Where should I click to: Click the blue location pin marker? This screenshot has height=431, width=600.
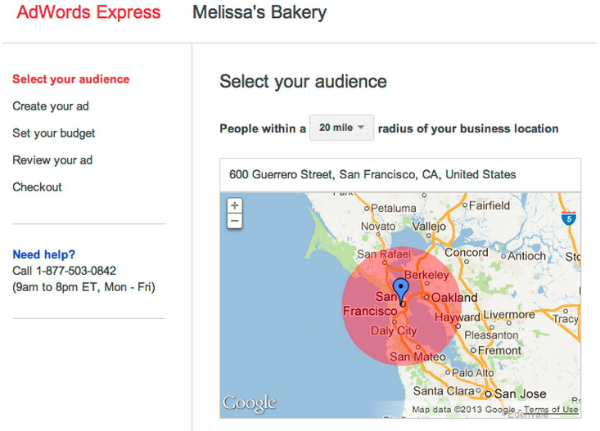(x=401, y=292)
